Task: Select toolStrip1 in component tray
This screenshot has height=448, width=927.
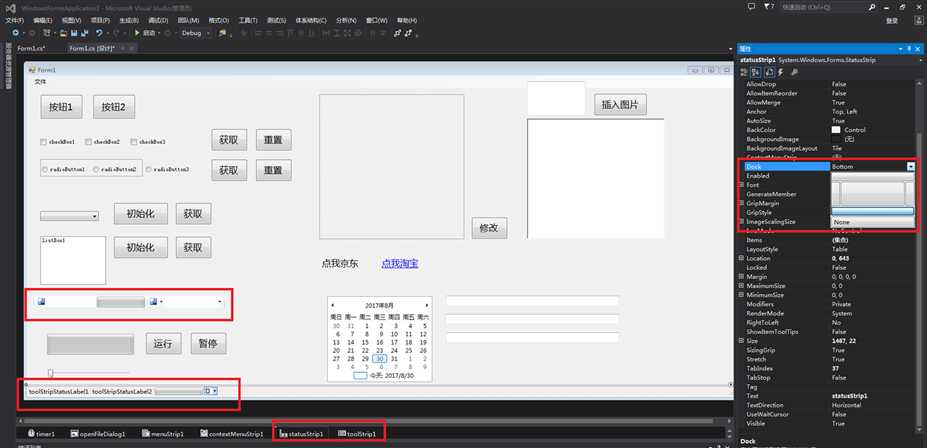Action: pyautogui.click(x=356, y=434)
